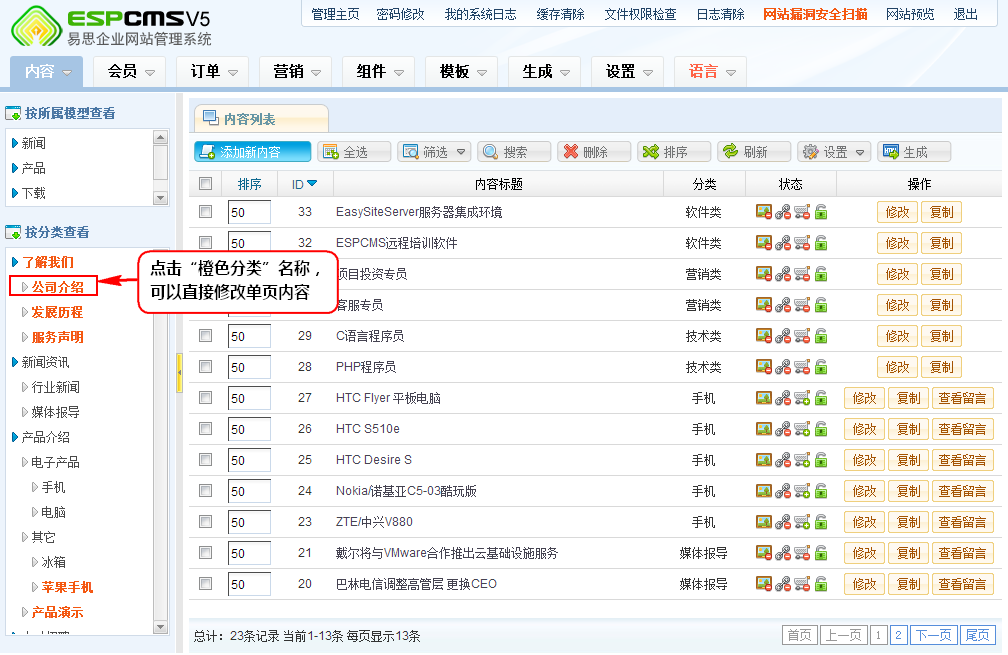Open 网站漏洞安全扫描 link
This screenshot has width=1008, height=655.
815,15
